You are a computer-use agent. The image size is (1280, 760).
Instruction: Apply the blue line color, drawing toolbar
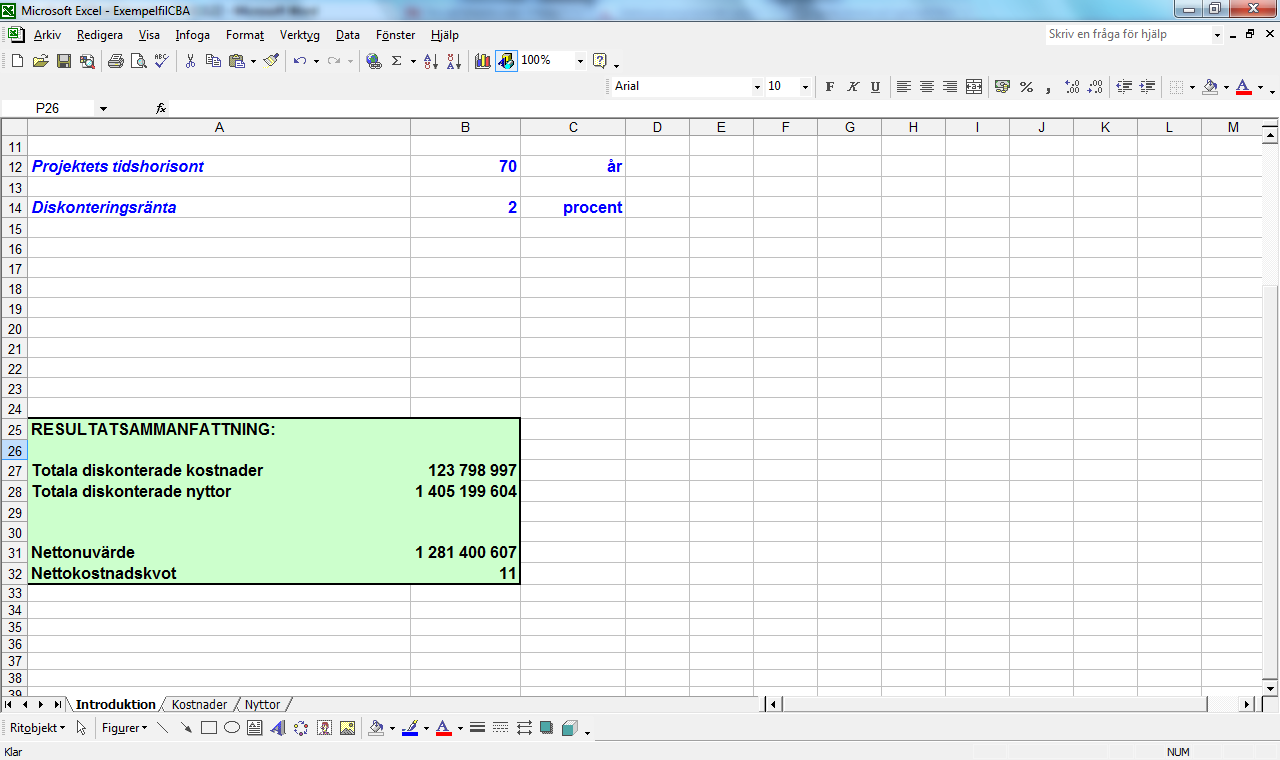410,728
